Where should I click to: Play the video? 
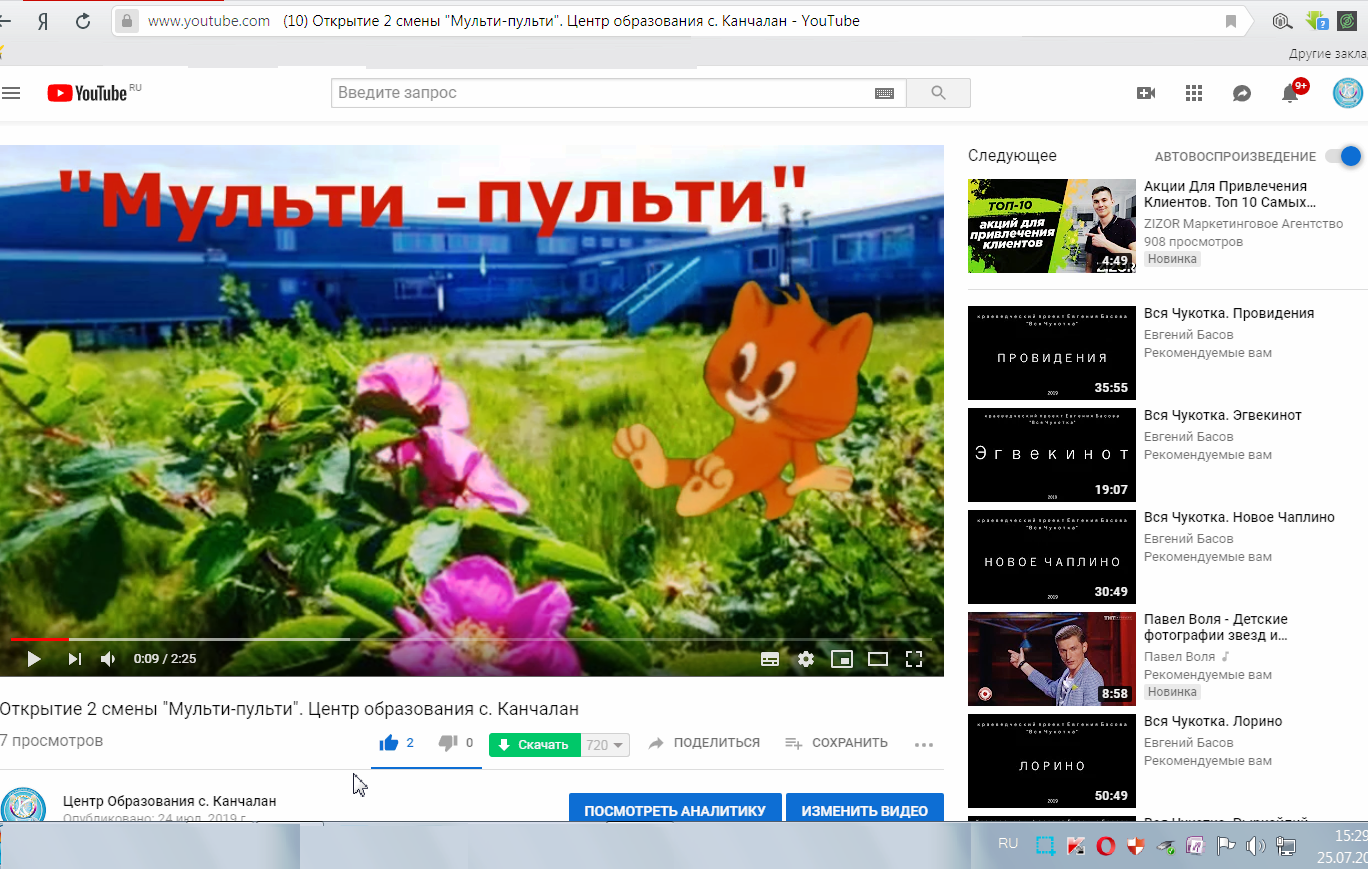tap(34, 659)
